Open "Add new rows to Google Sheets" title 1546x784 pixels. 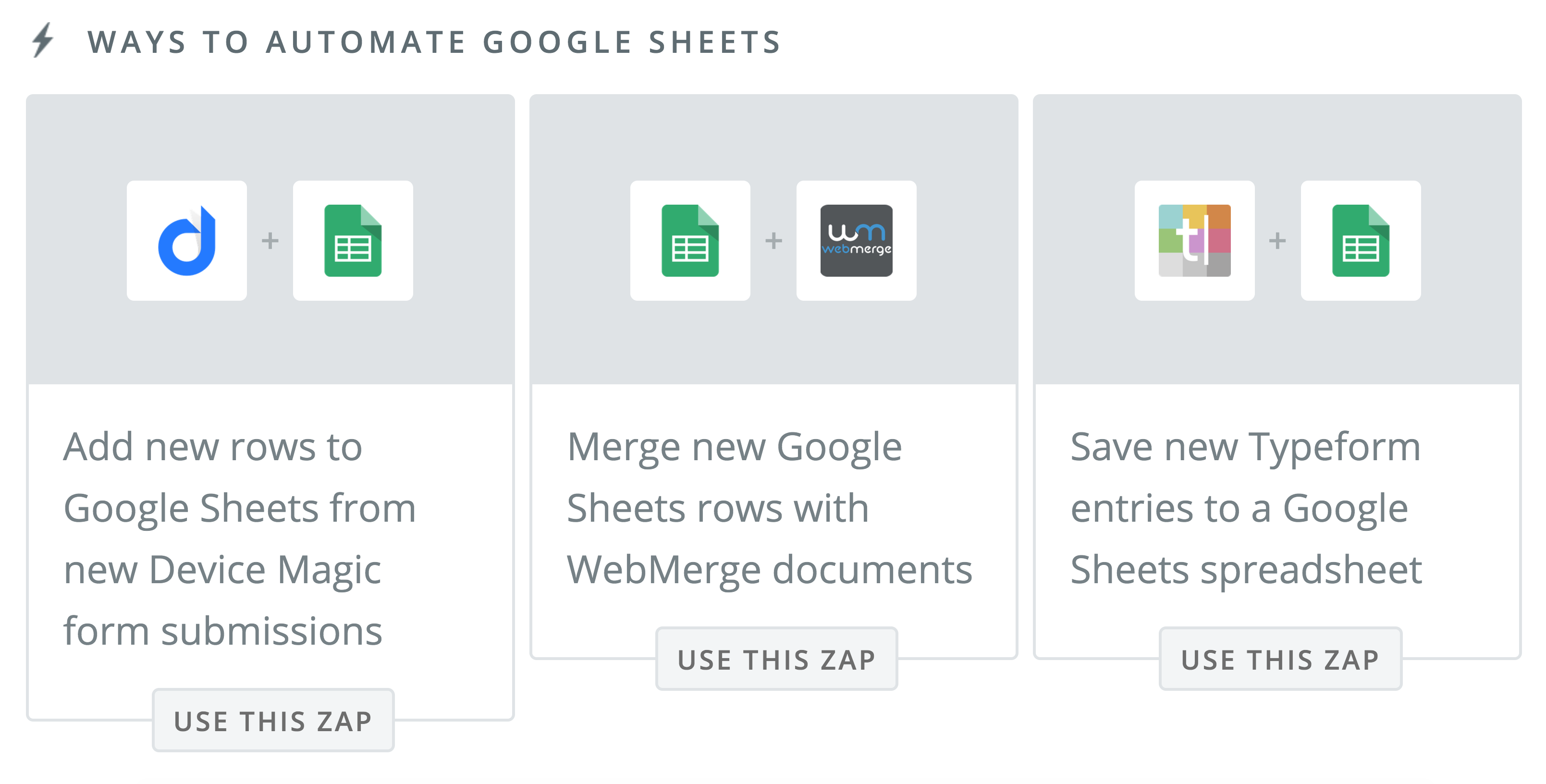[x=240, y=538]
